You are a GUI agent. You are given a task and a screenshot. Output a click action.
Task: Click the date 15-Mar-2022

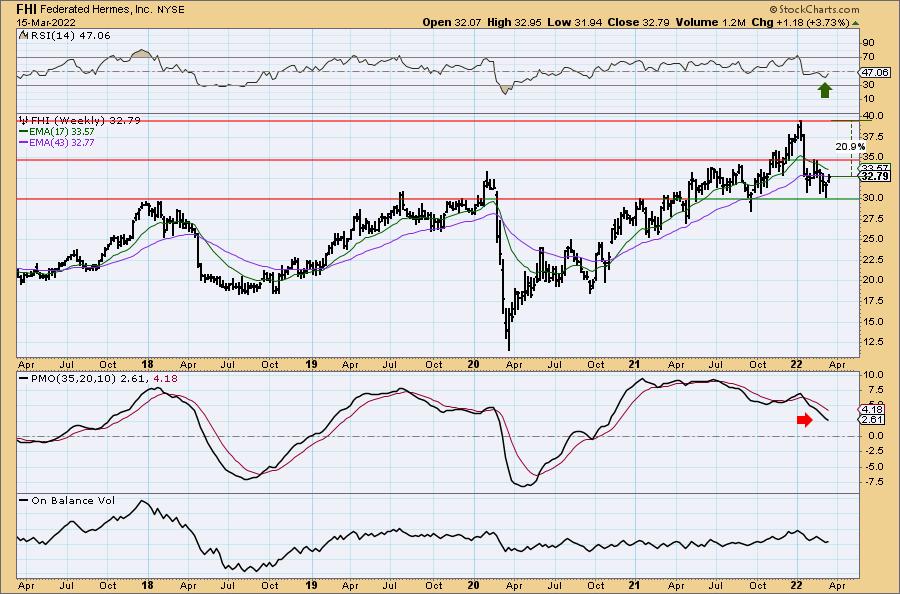44,22
